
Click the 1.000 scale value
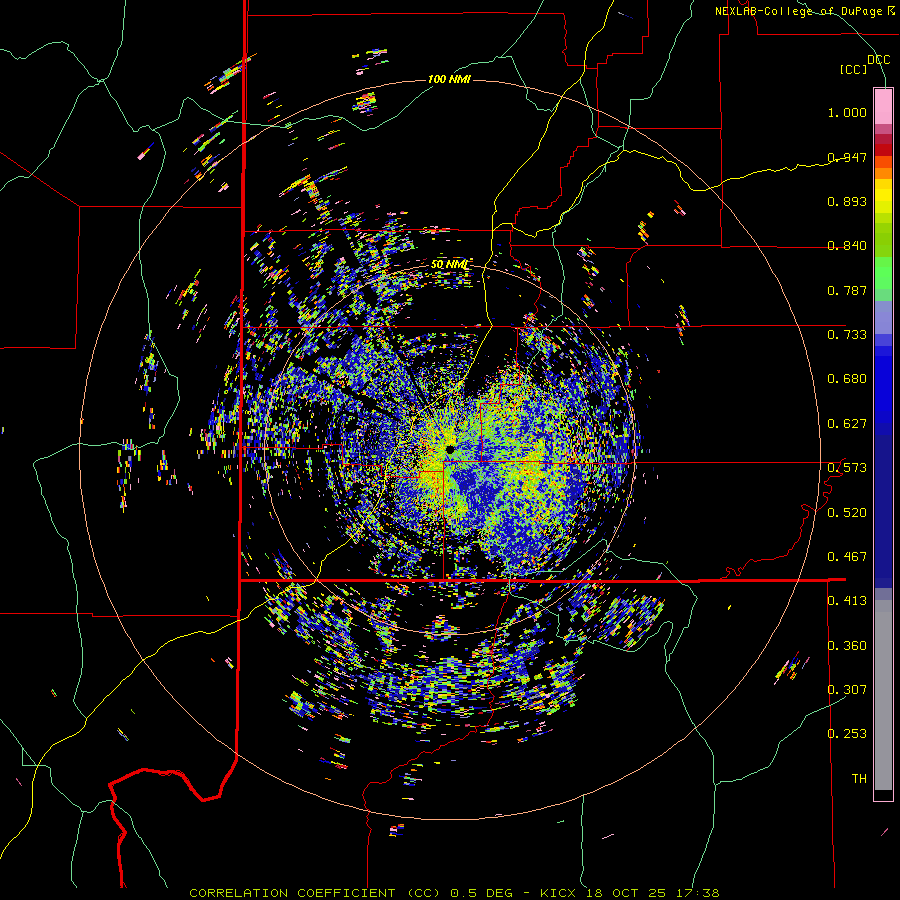point(847,112)
